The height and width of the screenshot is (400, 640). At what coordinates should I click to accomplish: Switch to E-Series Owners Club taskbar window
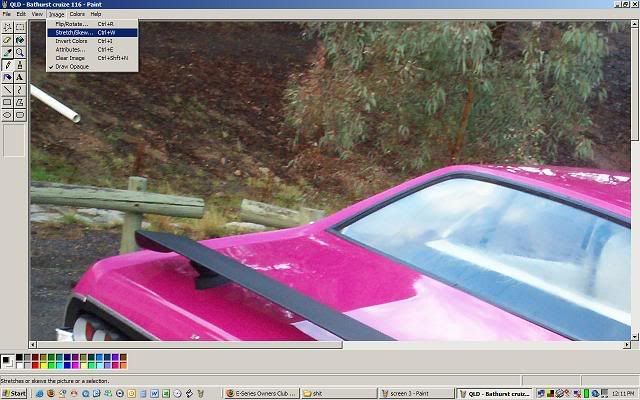(x=262, y=393)
